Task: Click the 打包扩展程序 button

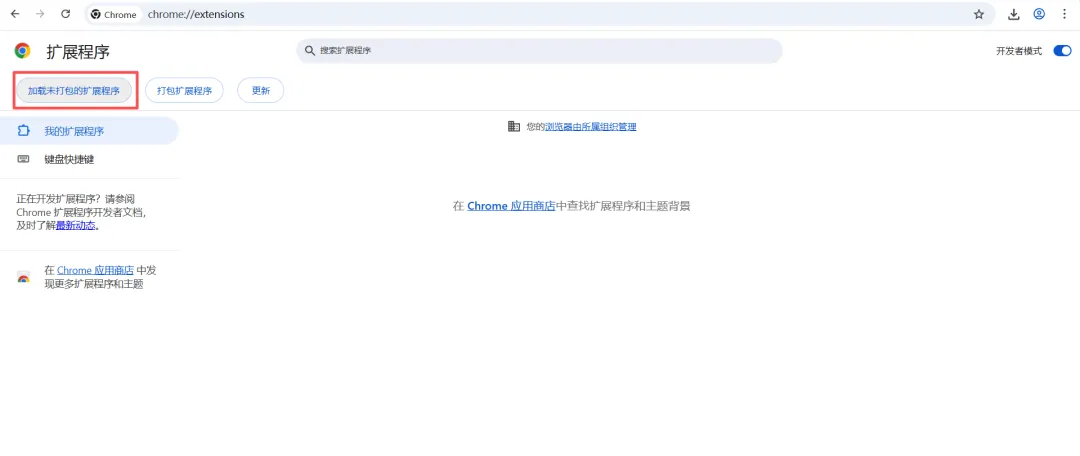Action: [x=184, y=90]
